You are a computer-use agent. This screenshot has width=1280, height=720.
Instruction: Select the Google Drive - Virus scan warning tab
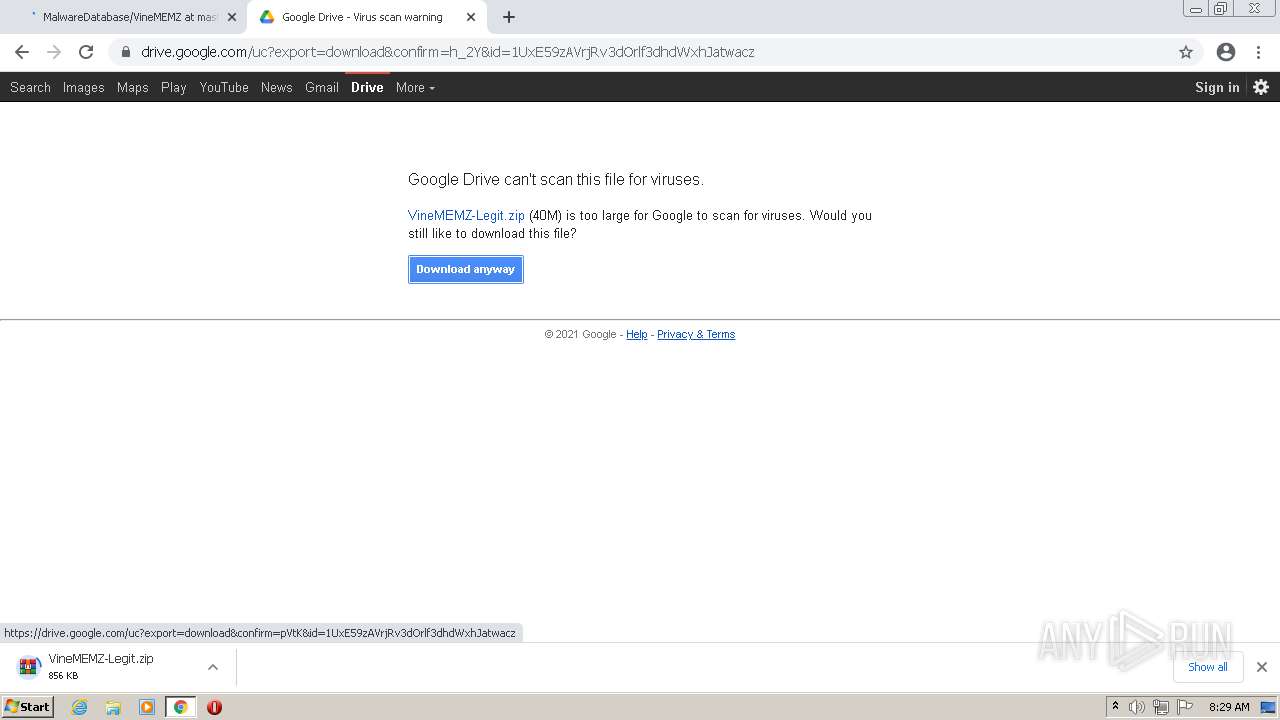366,17
